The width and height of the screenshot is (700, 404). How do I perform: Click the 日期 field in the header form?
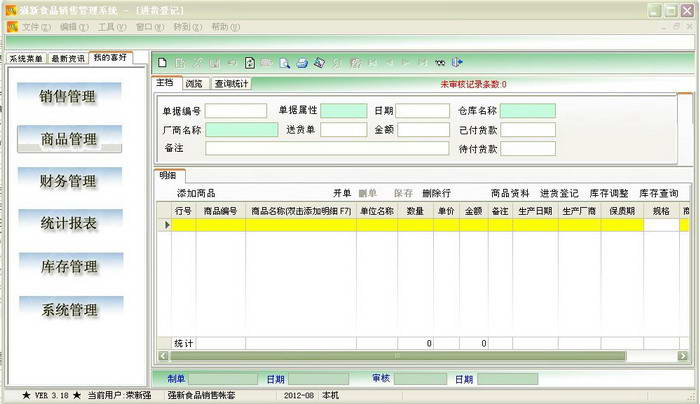(x=422, y=111)
